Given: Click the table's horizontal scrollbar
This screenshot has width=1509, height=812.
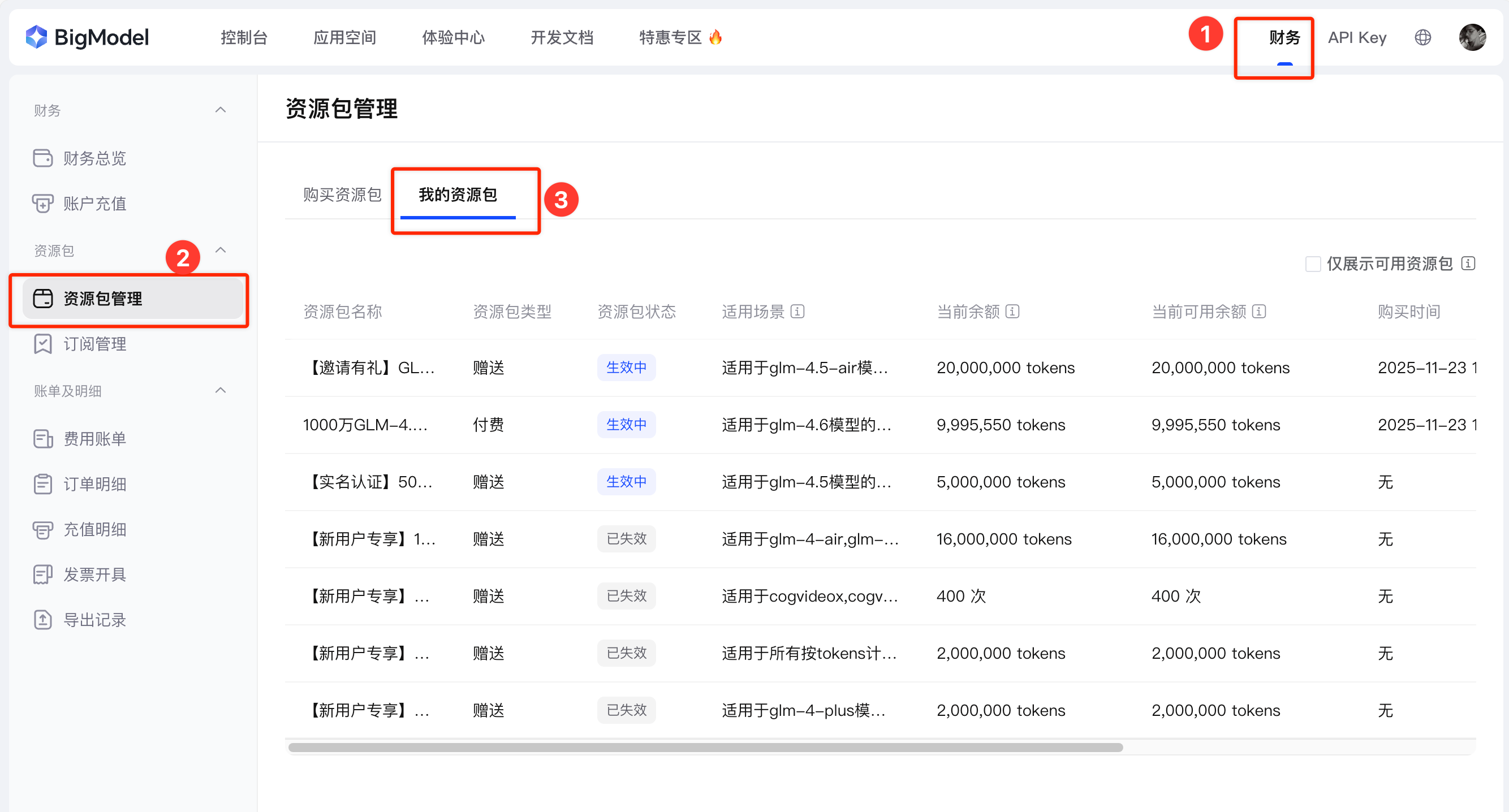Looking at the screenshot, I should pos(705,748).
